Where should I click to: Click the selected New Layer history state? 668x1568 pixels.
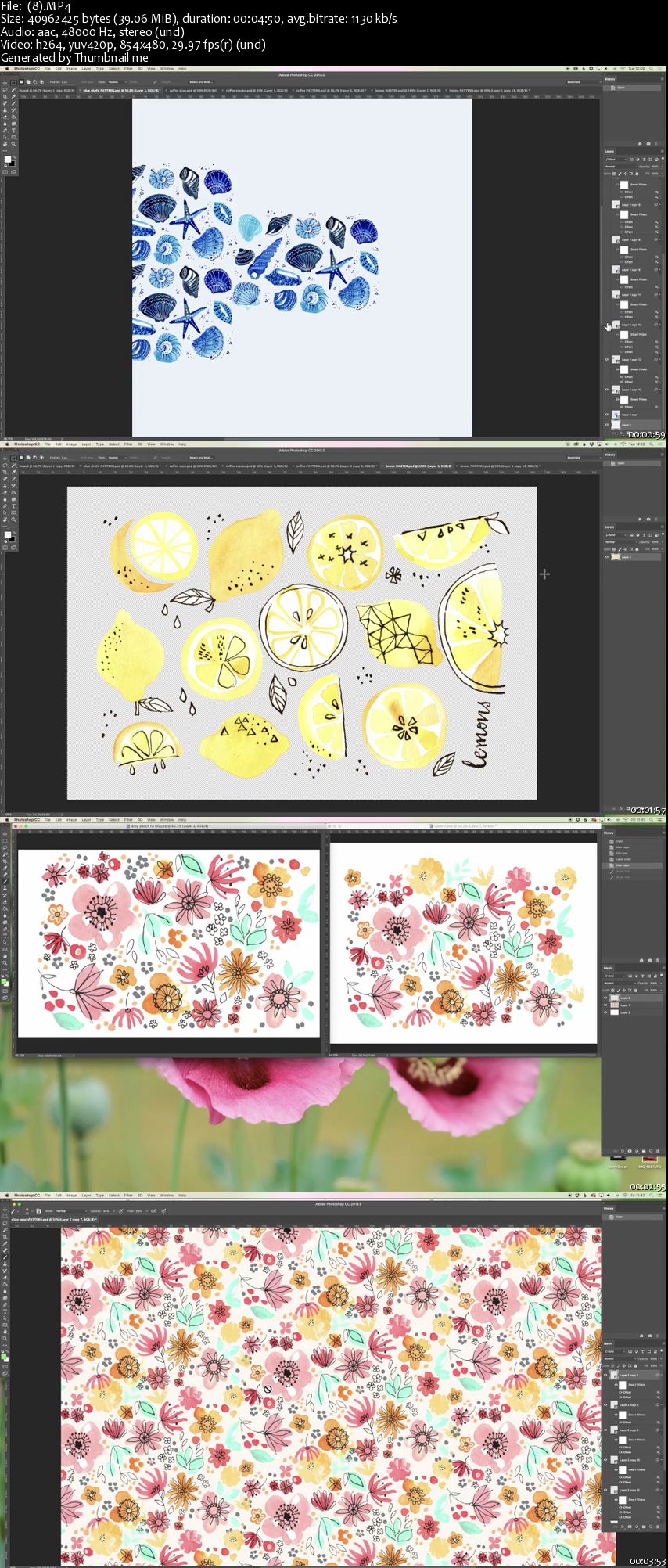[632, 865]
